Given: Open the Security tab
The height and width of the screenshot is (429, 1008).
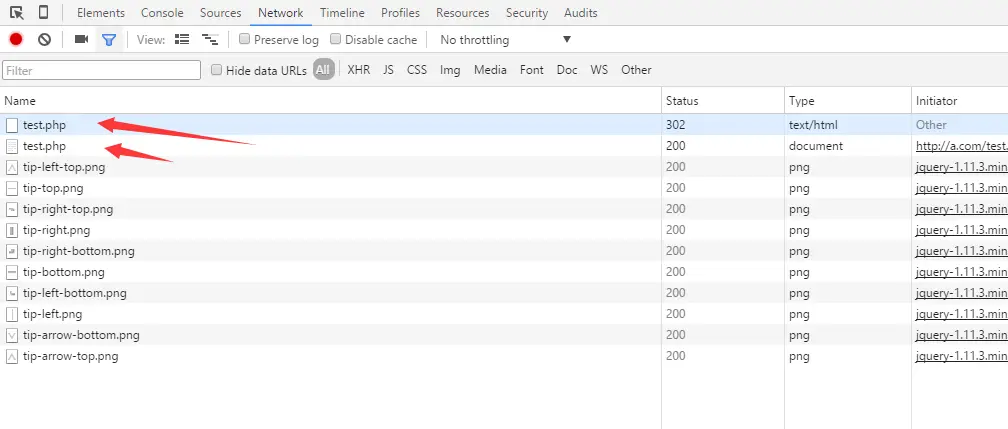Looking at the screenshot, I should point(527,13).
